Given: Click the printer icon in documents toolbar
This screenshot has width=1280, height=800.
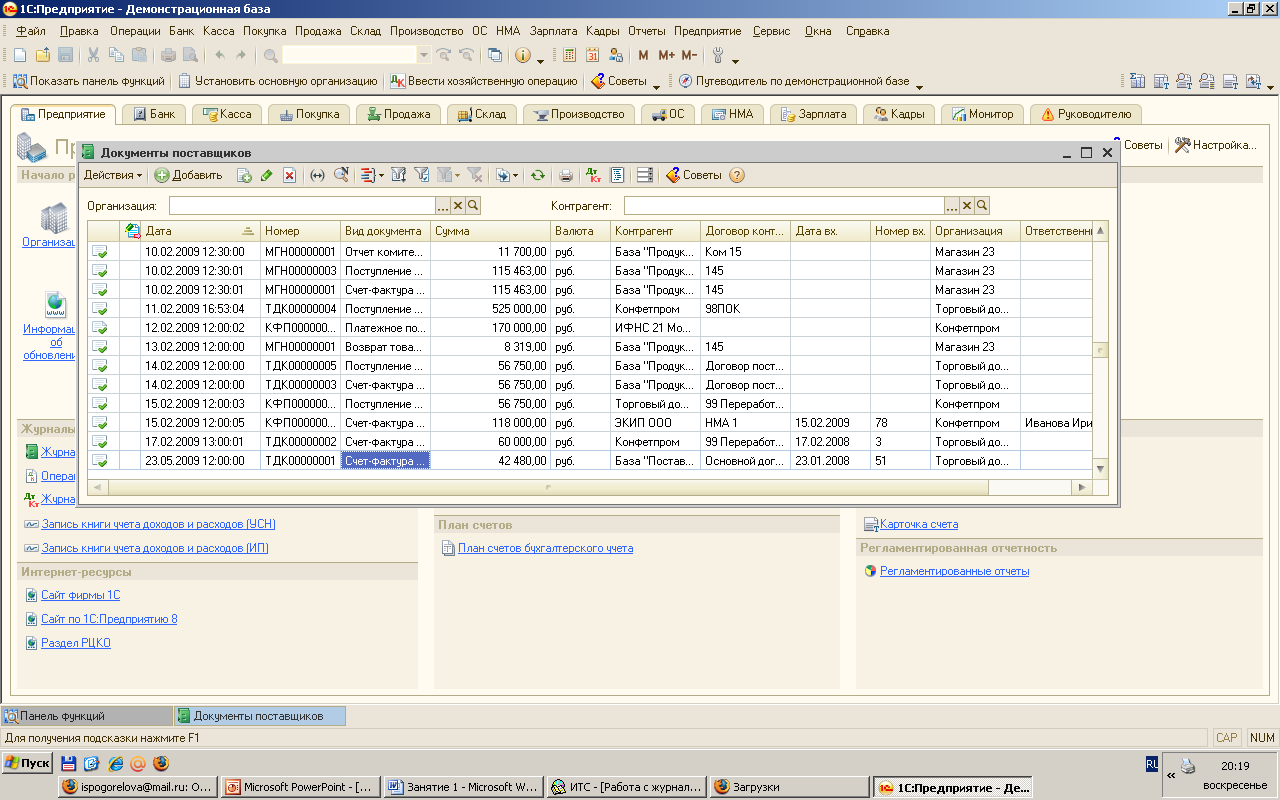Looking at the screenshot, I should tap(566, 175).
